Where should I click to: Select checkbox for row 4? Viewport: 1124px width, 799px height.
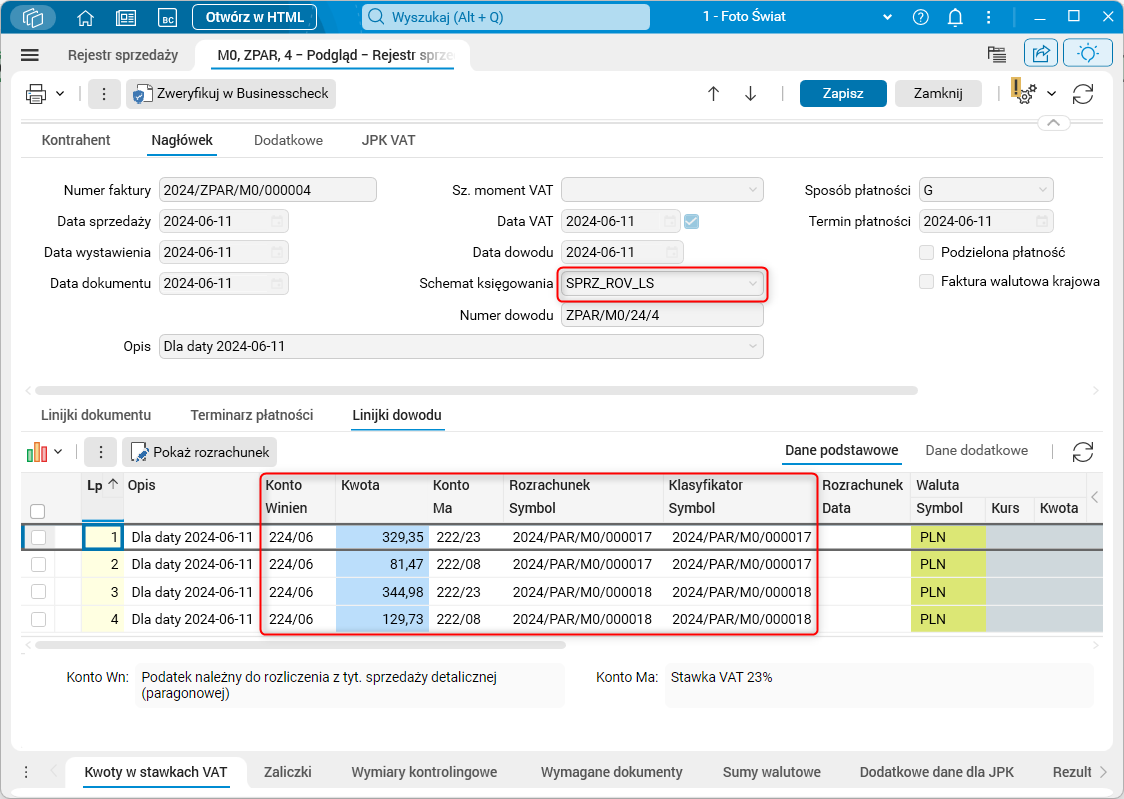point(39,619)
